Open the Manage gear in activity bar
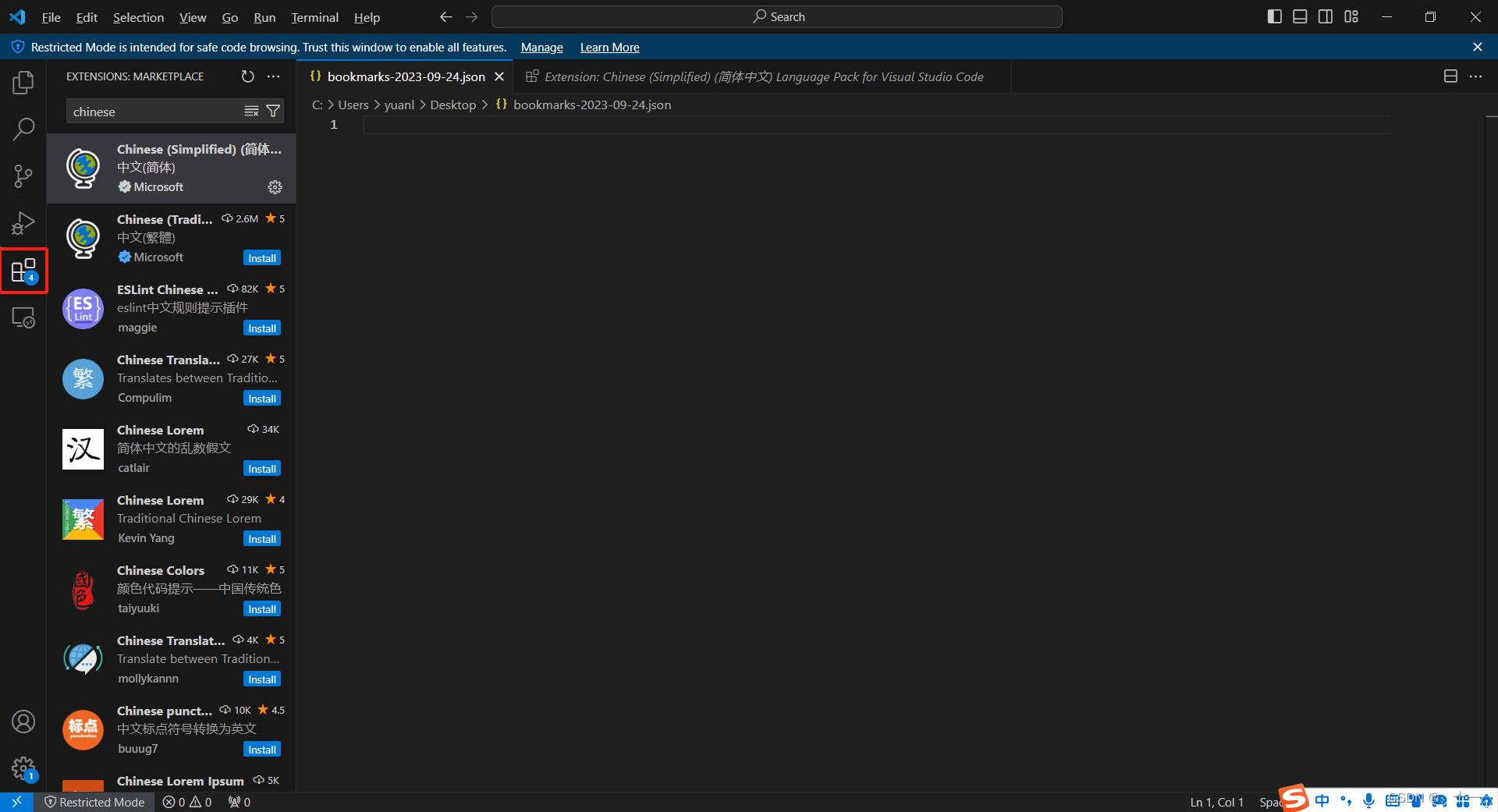This screenshot has width=1498, height=812. [x=23, y=768]
